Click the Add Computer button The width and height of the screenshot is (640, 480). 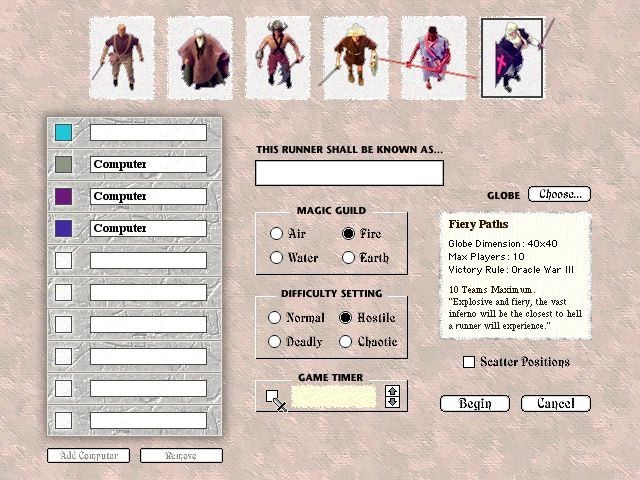pos(88,456)
